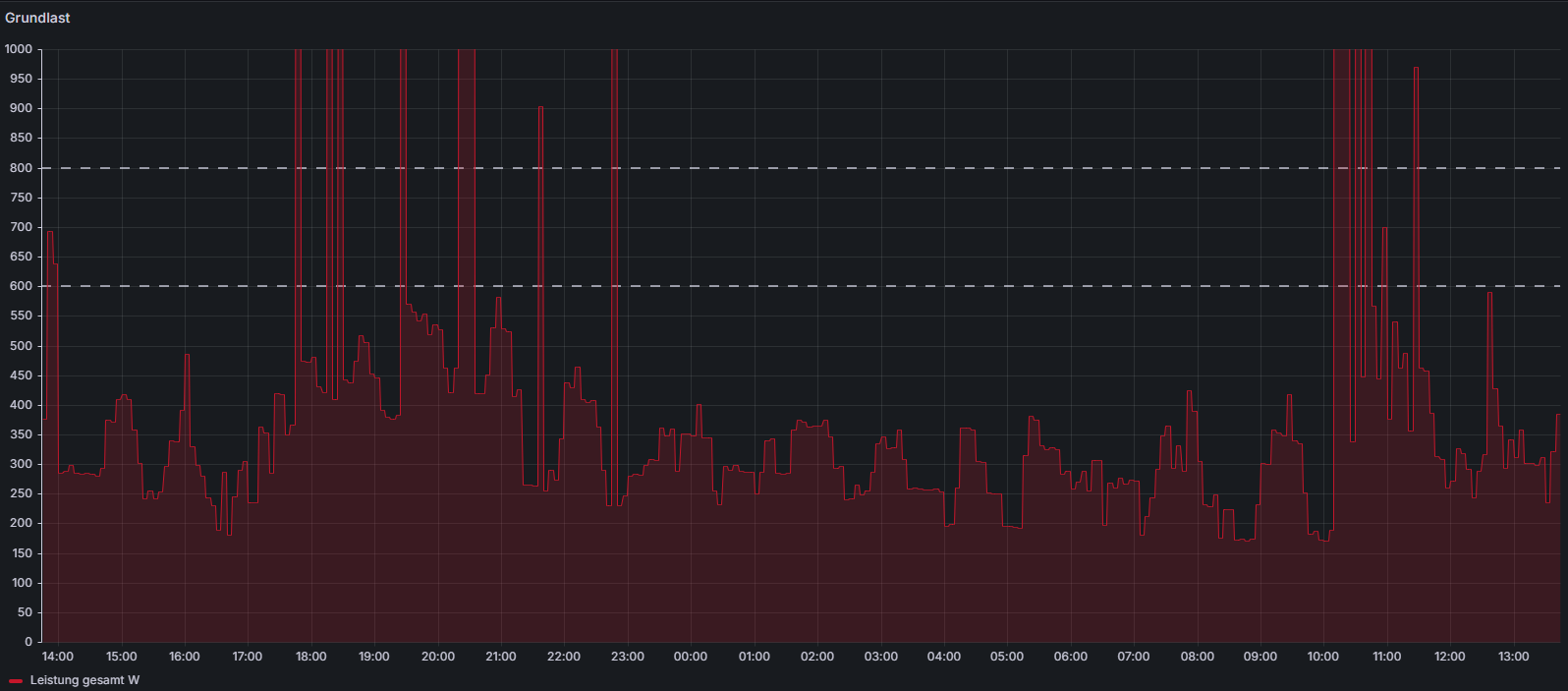Viewport: 1568px width, 691px height.
Task: Select the 11:00 time axis label
Action: 1387,657
